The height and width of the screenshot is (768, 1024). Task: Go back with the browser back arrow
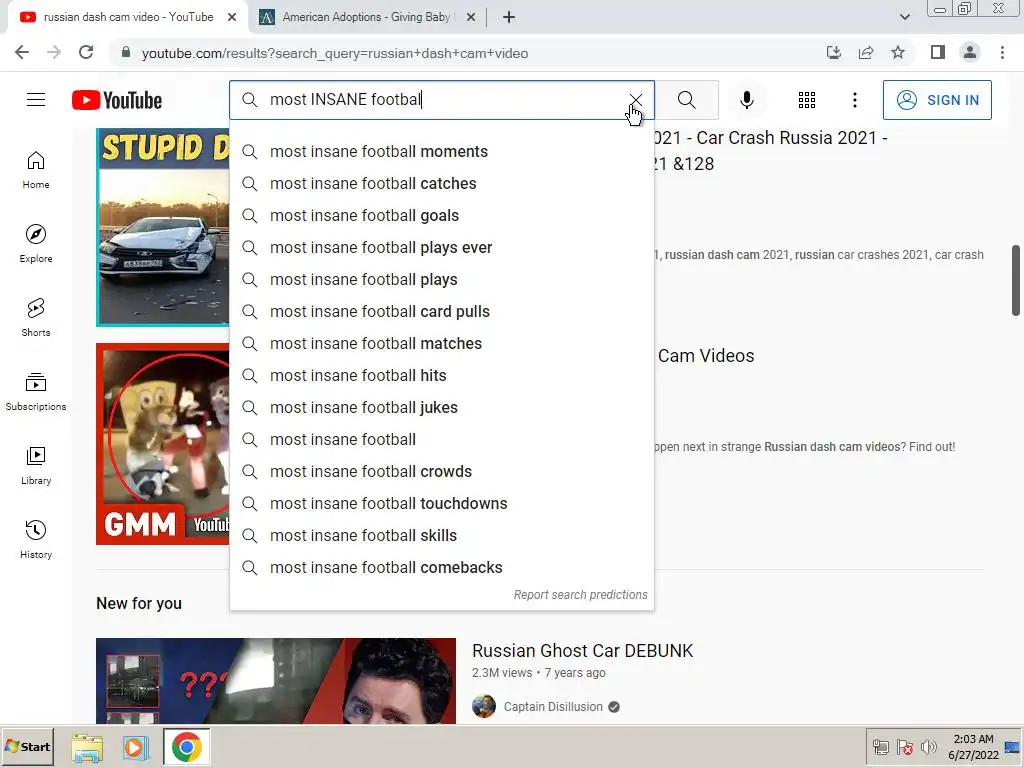point(22,53)
